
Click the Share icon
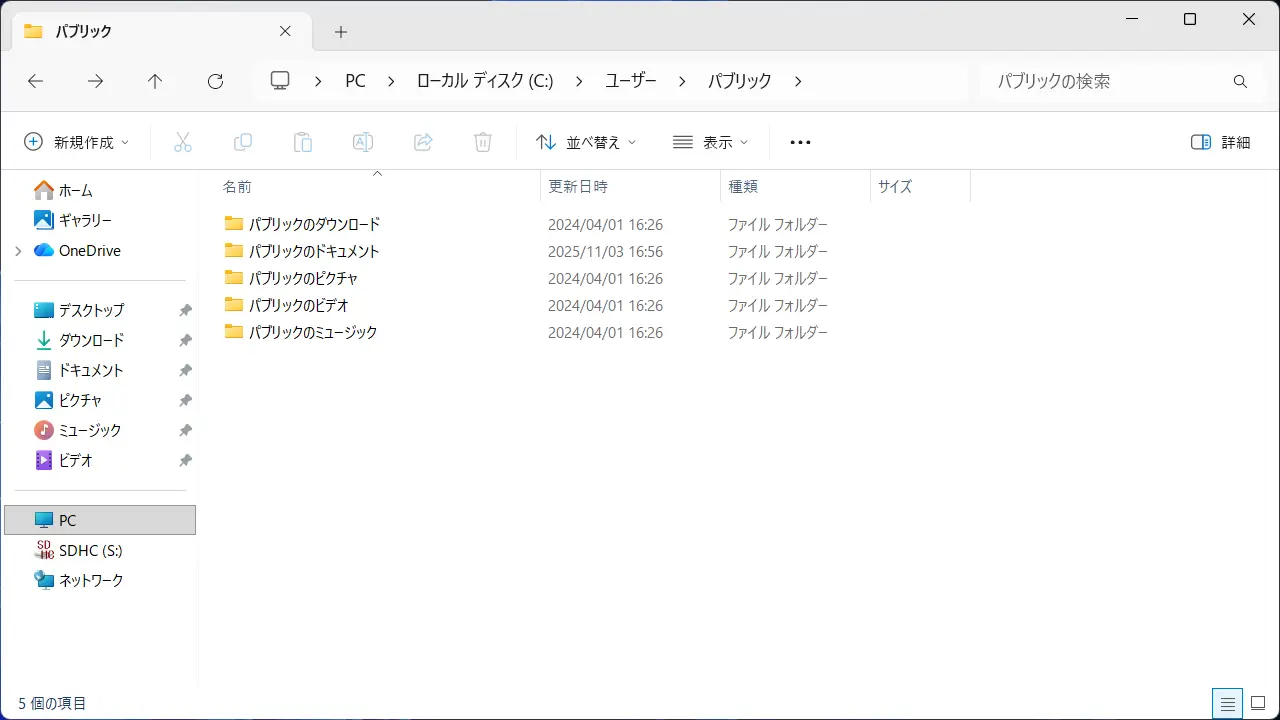[x=423, y=142]
